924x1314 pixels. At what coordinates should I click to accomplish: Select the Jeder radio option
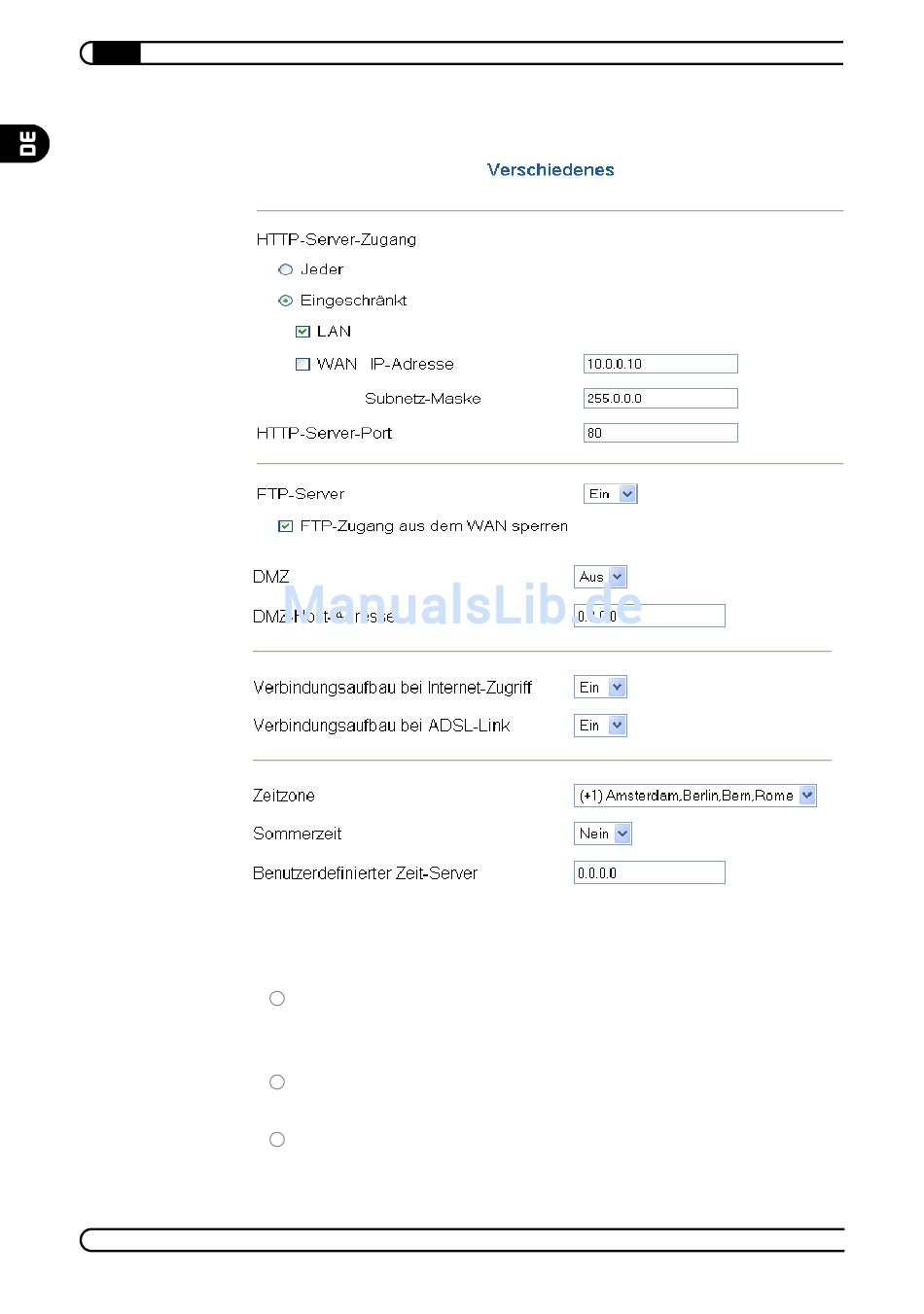tap(285, 269)
